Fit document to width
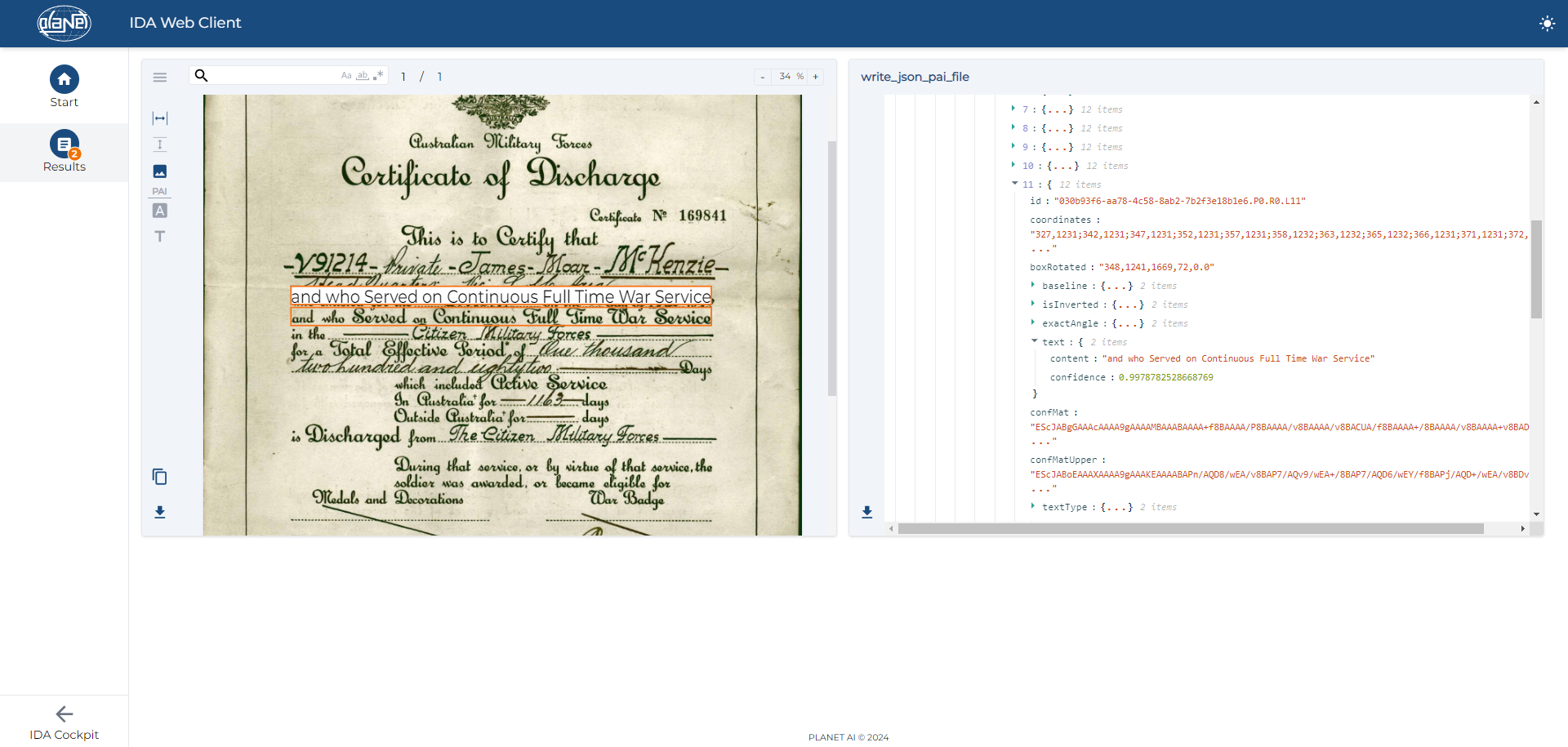The image size is (1568, 747). click(160, 118)
